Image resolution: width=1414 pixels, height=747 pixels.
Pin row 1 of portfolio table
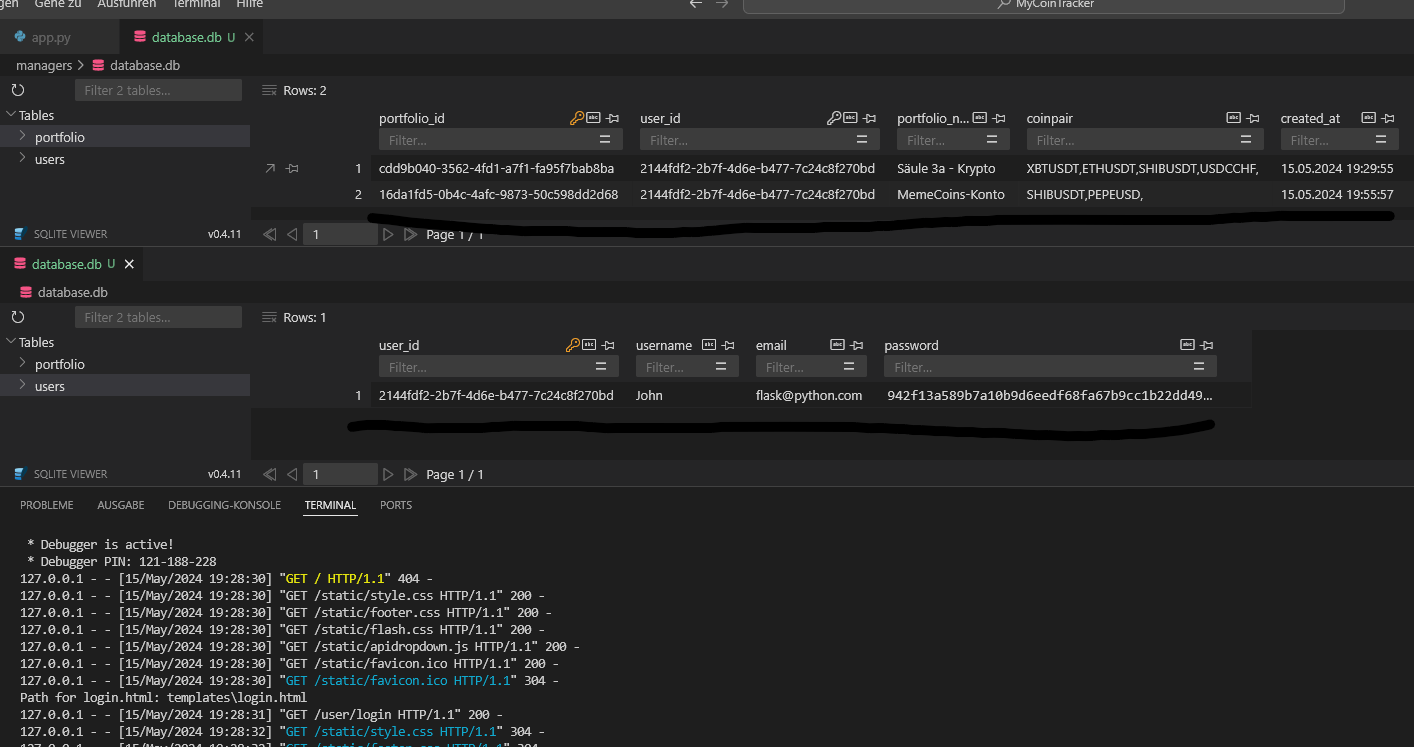[292, 169]
